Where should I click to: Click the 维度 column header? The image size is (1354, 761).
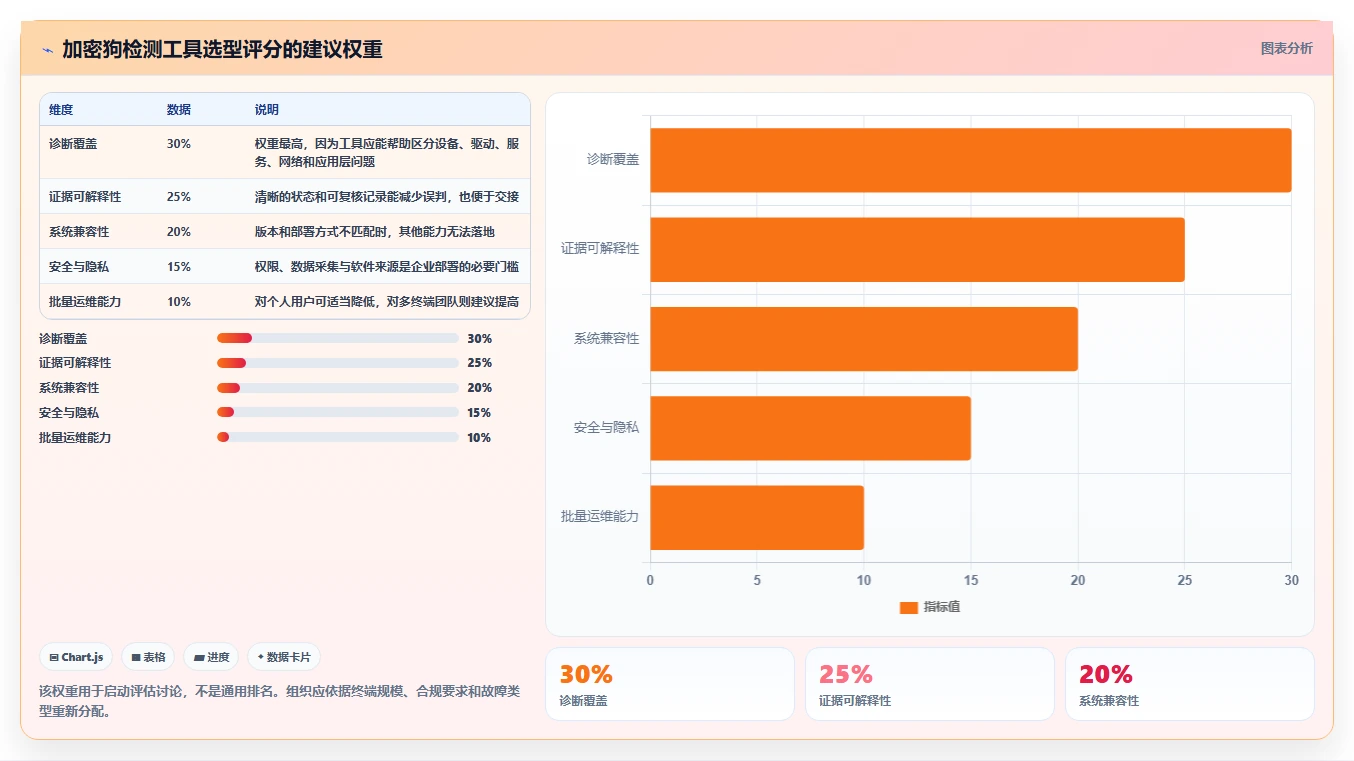coord(61,109)
